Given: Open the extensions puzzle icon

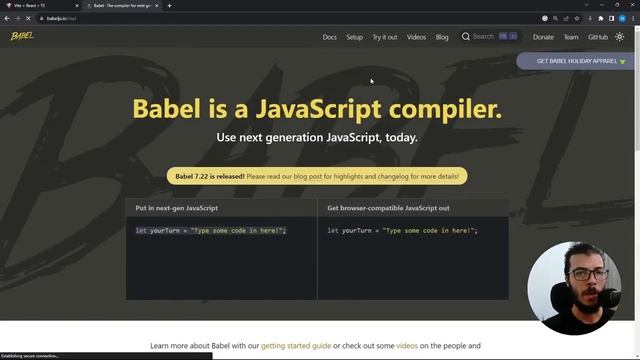Looking at the screenshot, I should pos(601,18).
